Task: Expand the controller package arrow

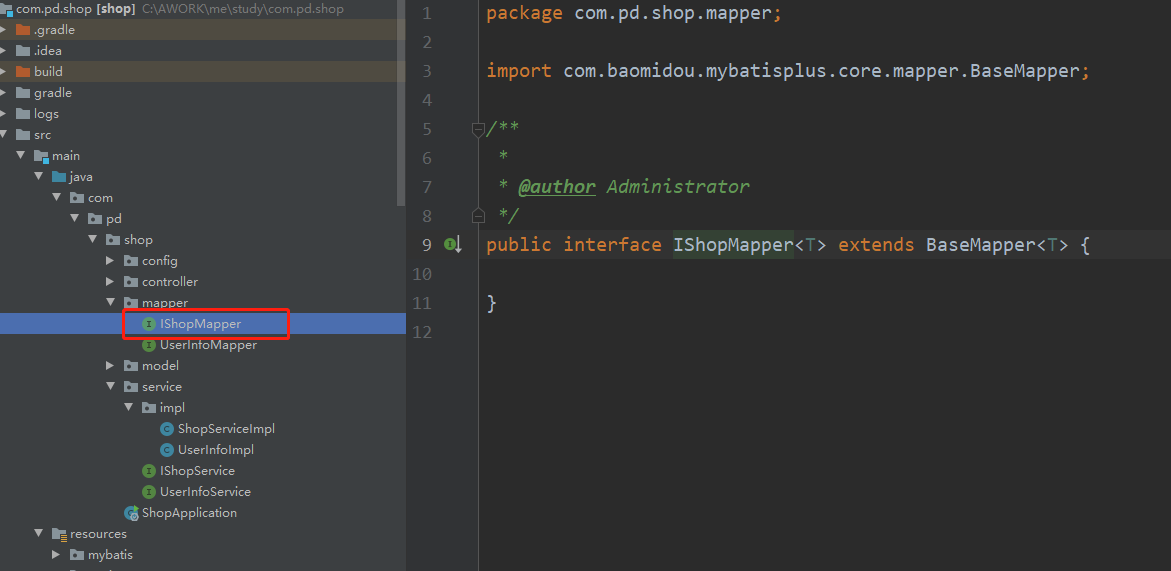Action: coord(110,281)
